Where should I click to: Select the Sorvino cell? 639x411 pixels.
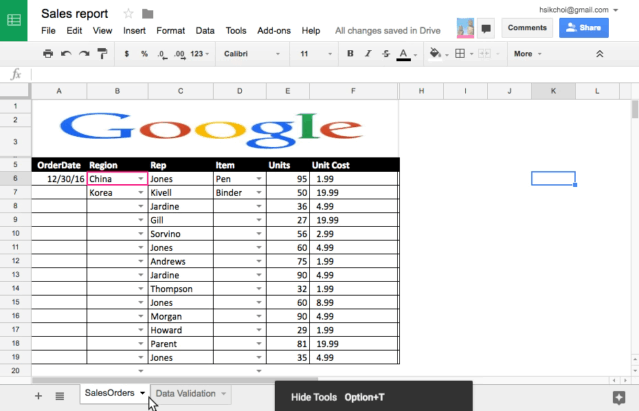181,234
